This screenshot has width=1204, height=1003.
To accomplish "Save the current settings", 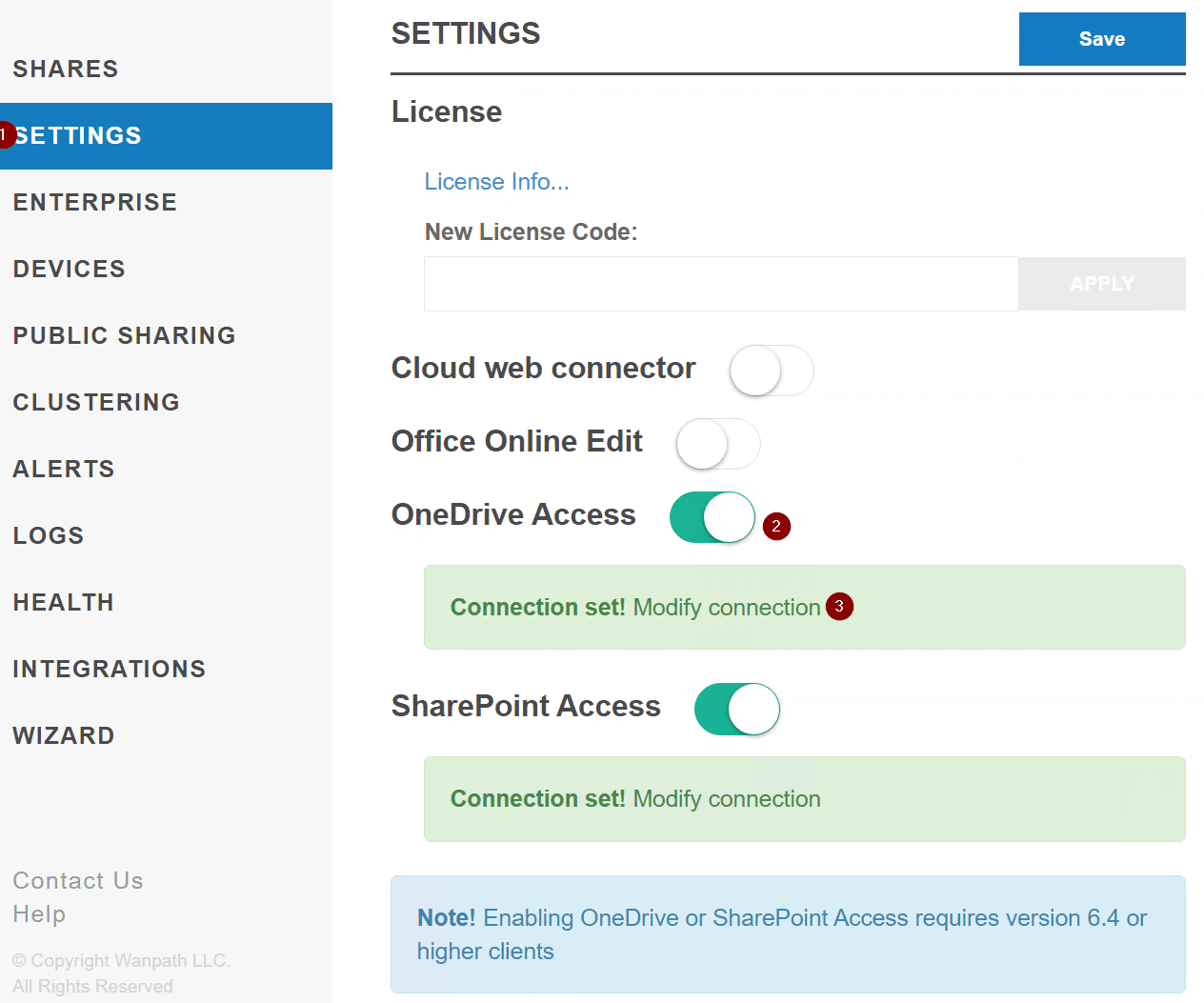I will pos(1101,39).
